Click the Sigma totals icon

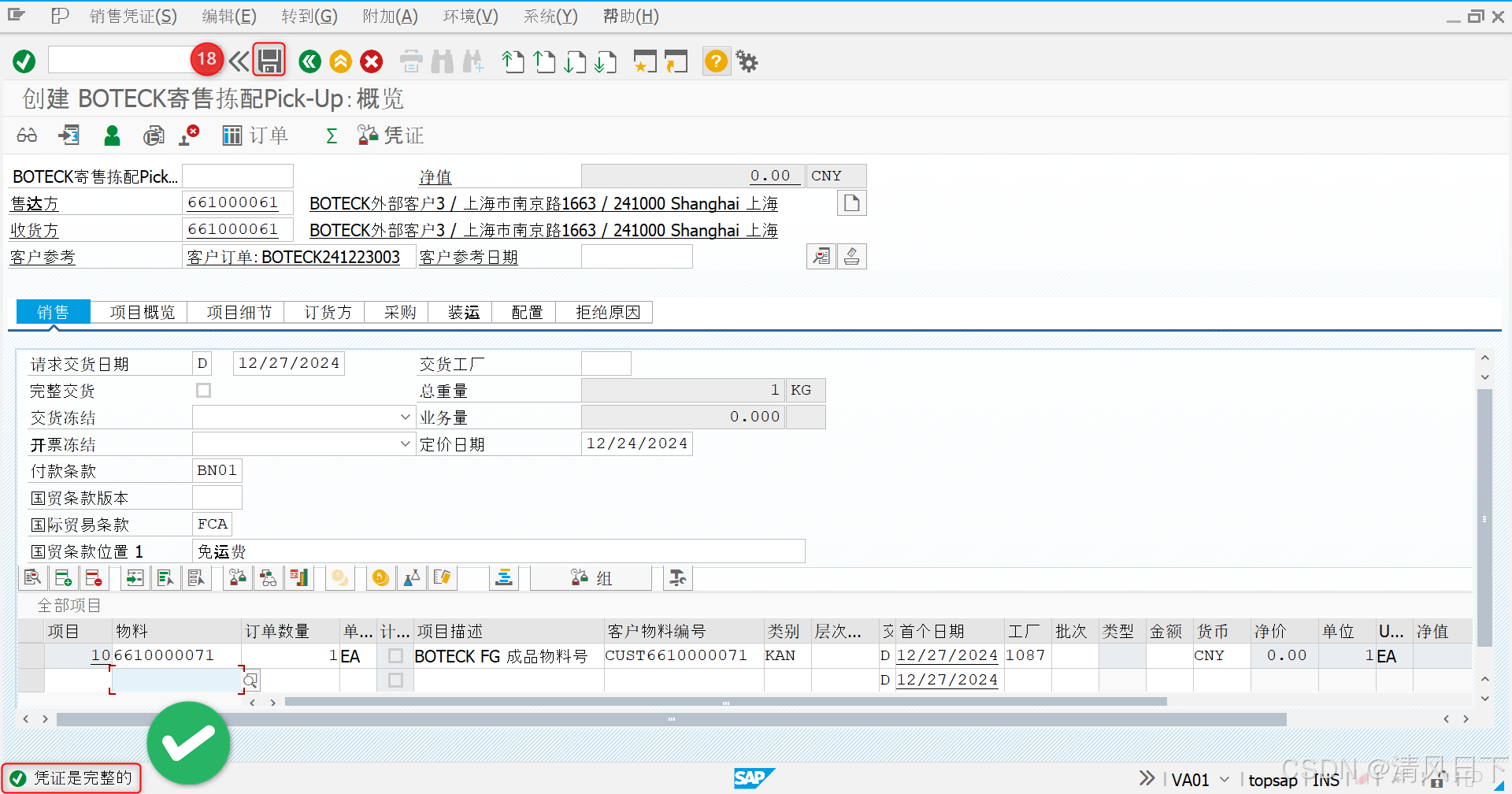pos(332,135)
